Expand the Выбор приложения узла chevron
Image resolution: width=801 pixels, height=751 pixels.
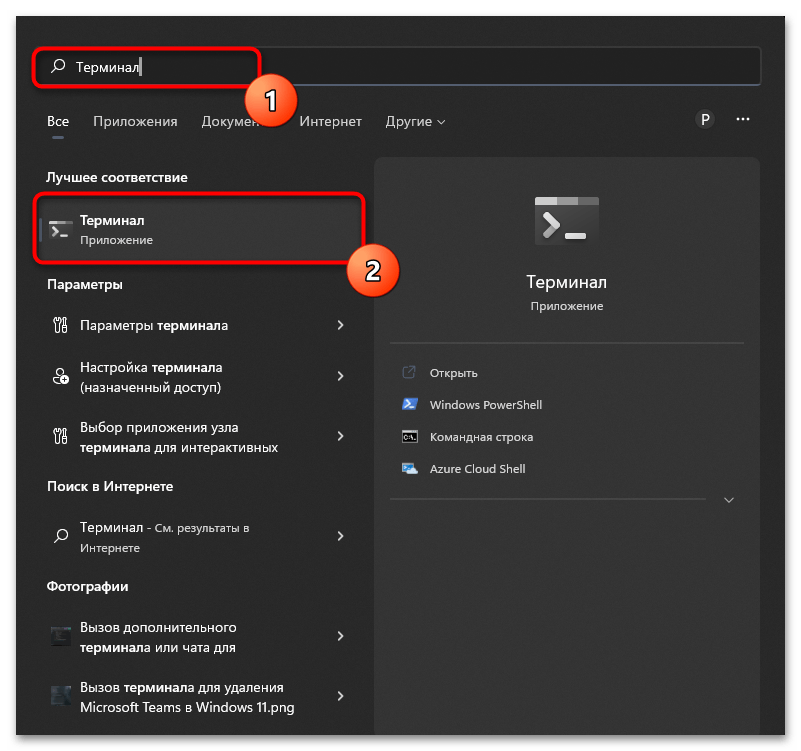[340, 436]
